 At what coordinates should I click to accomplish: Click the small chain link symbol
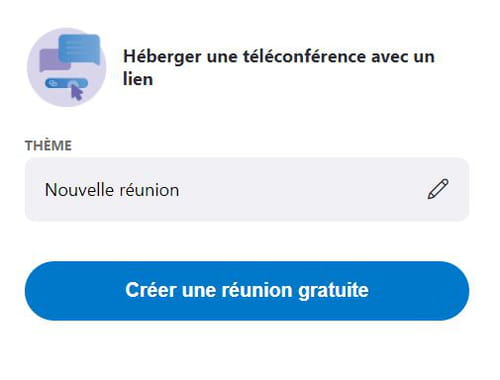(53, 83)
